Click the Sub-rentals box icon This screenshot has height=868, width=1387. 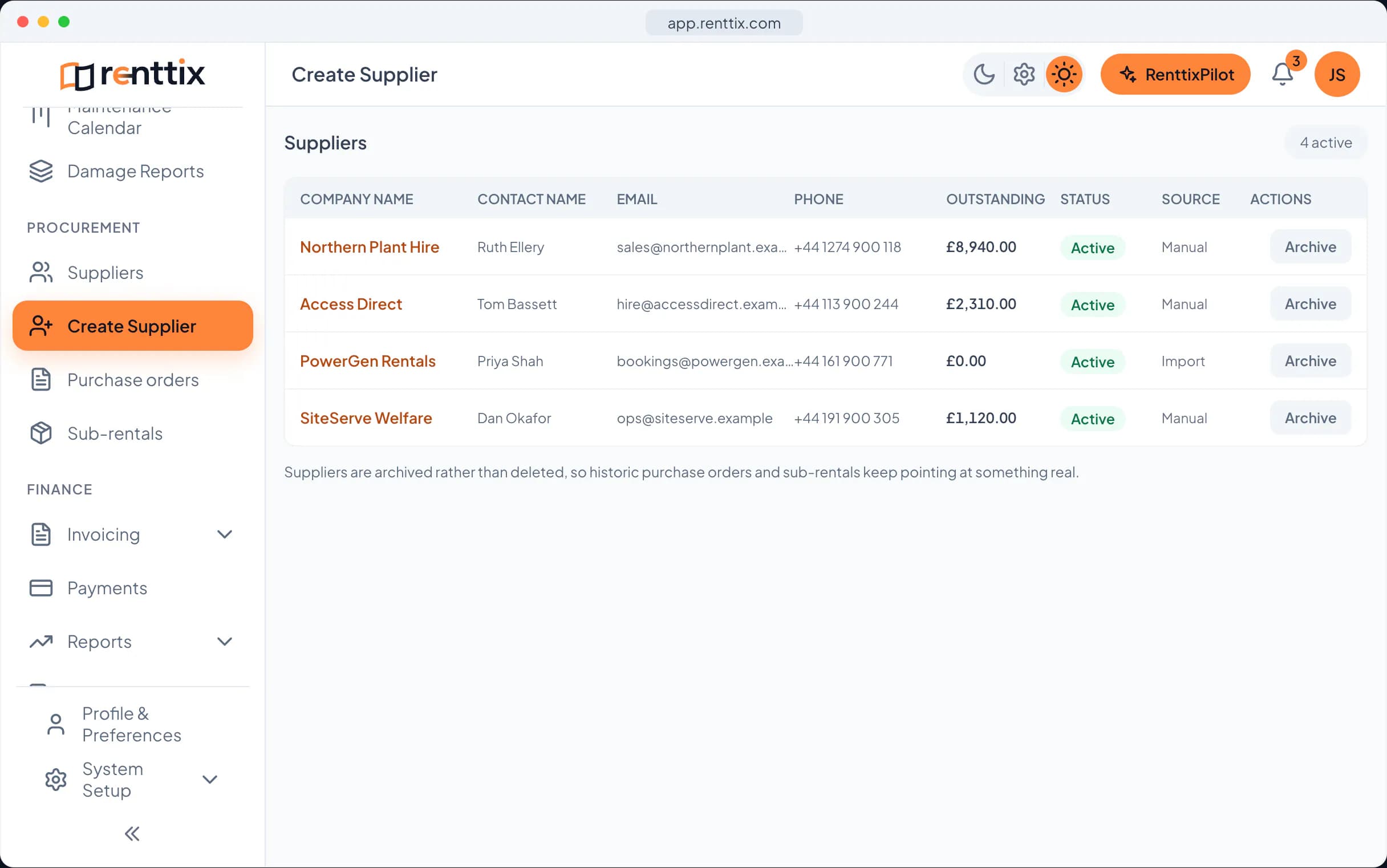[x=40, y=433]
